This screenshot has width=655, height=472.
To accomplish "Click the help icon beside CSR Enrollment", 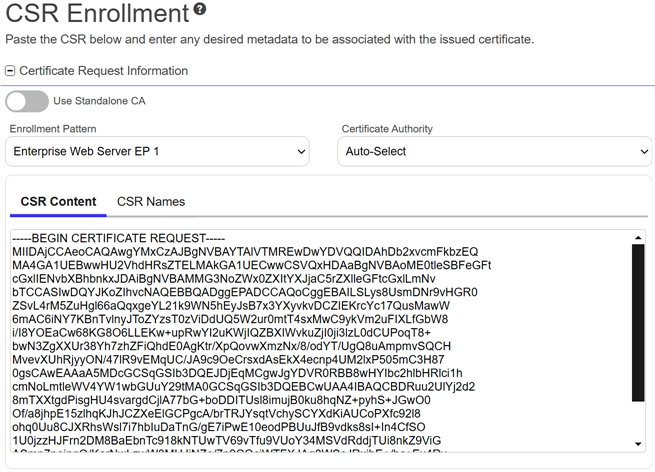I will pyautogui.click(x=200, y=10).
